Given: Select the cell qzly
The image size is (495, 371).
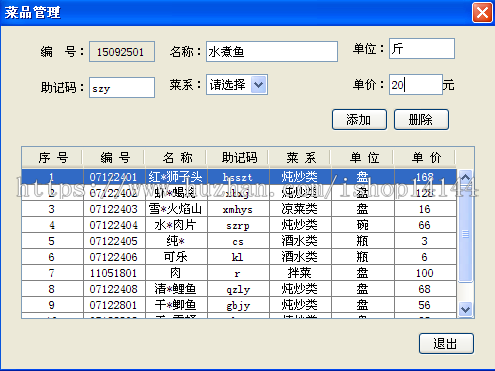Looking at the screenshot, I should tap(238, 289).
